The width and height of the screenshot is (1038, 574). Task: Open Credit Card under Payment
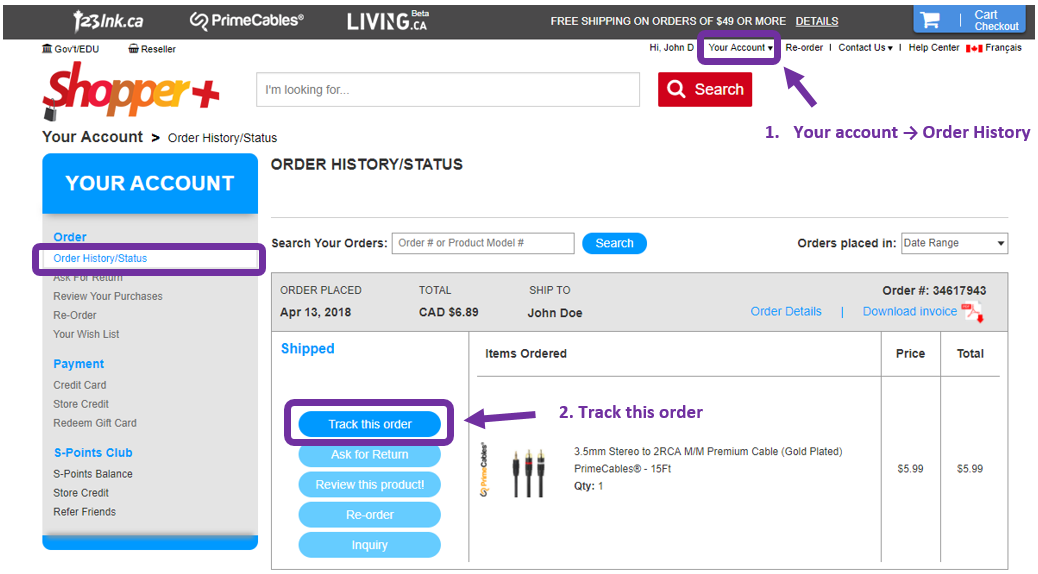pyautogui.click(x=79, y=385)
